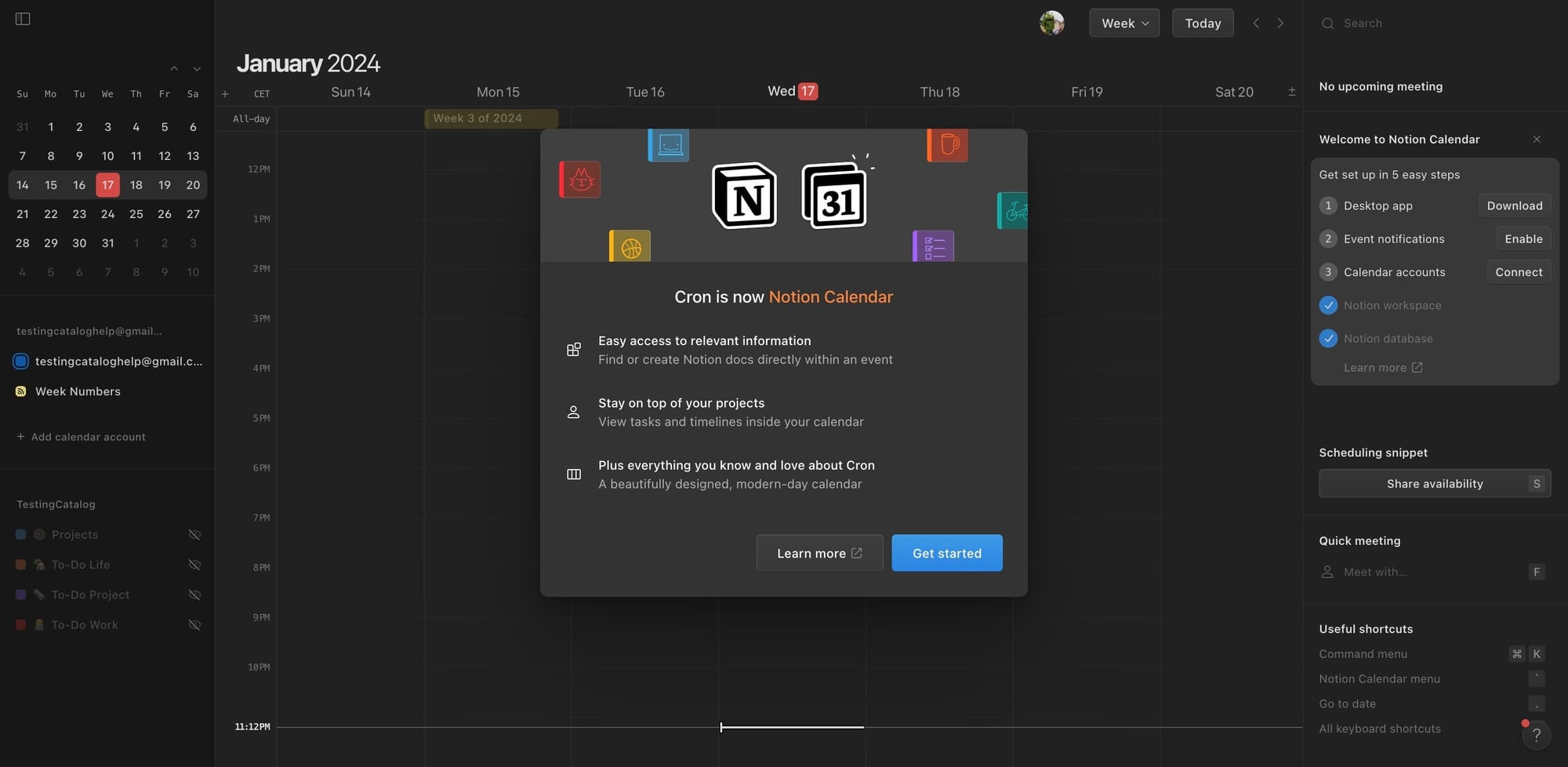Toggle visibility of To-Do Life database
This screenshot has width=1568, height=767.
pyautogui.click(x=194, y=565)
